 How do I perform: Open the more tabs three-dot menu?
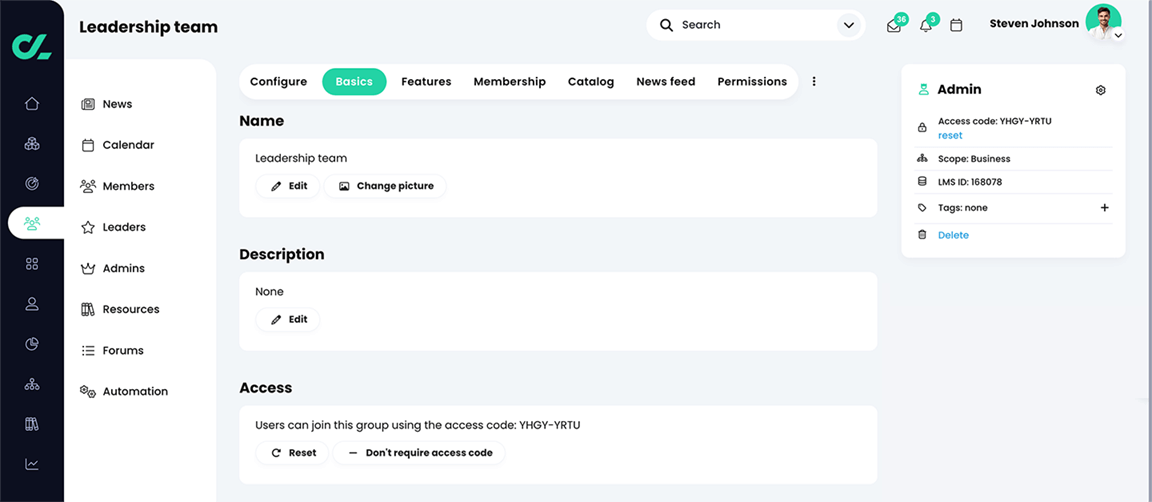[814, 82]
